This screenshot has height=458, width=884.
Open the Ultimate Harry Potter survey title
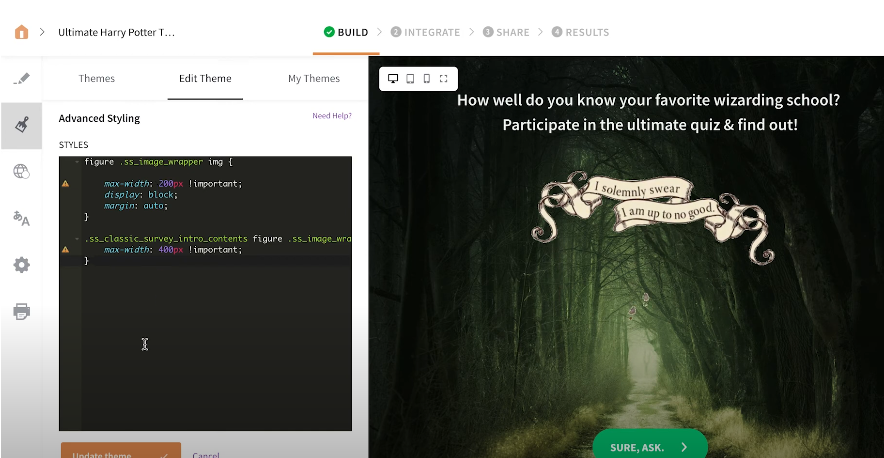[x=117, y=32]
